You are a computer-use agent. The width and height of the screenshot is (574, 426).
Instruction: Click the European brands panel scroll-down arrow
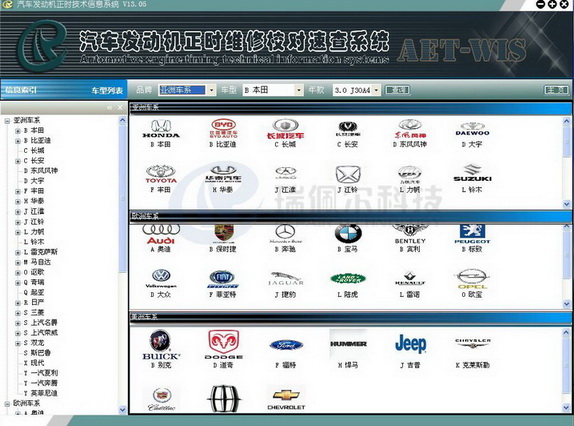[567, 304]
